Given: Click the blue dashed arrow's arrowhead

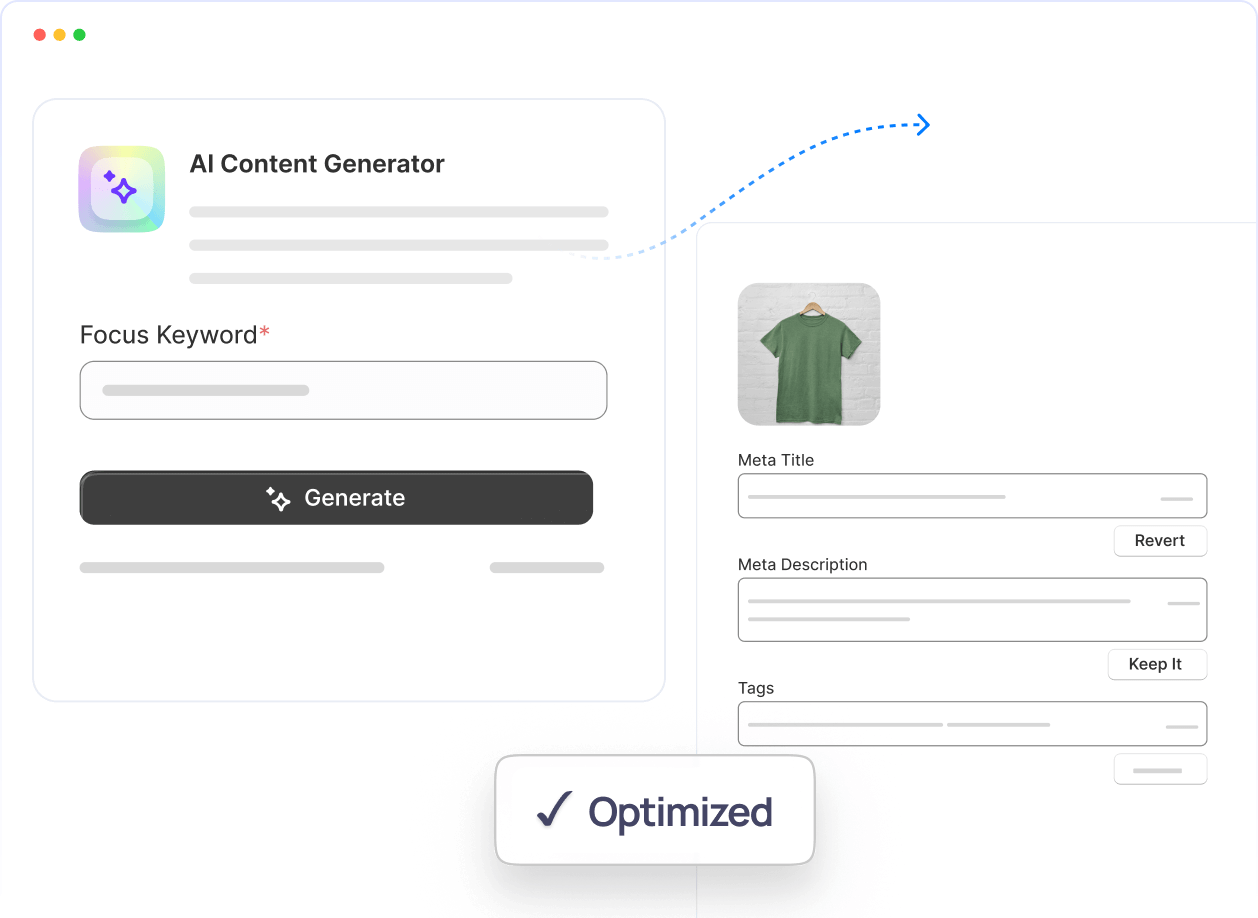Looking at the screenshot, I should click(923, 125).
